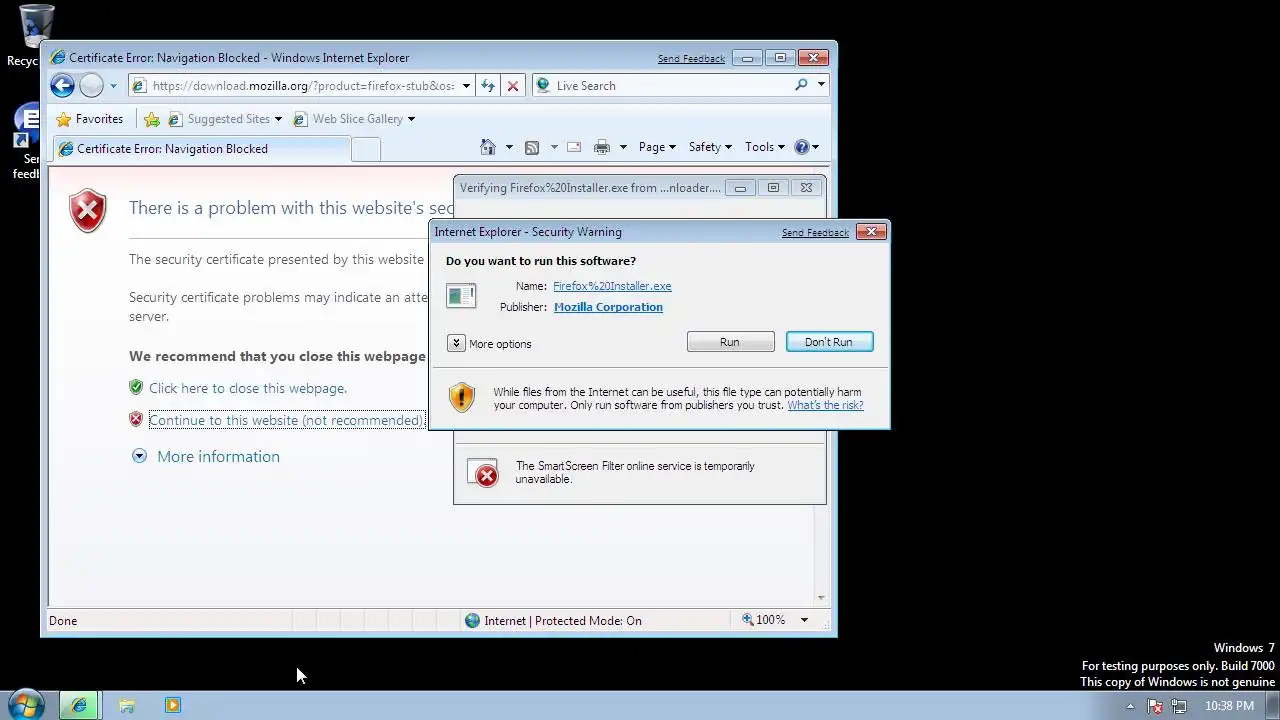Open the Safety menu
This screenshot has height=720, width=1280.
tap(710, 147)
